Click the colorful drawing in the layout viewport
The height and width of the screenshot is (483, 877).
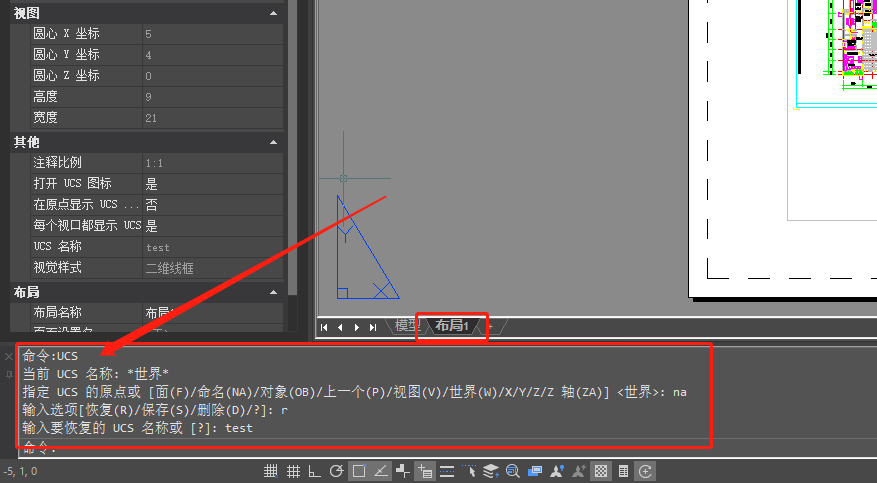(x=850, y=45)
